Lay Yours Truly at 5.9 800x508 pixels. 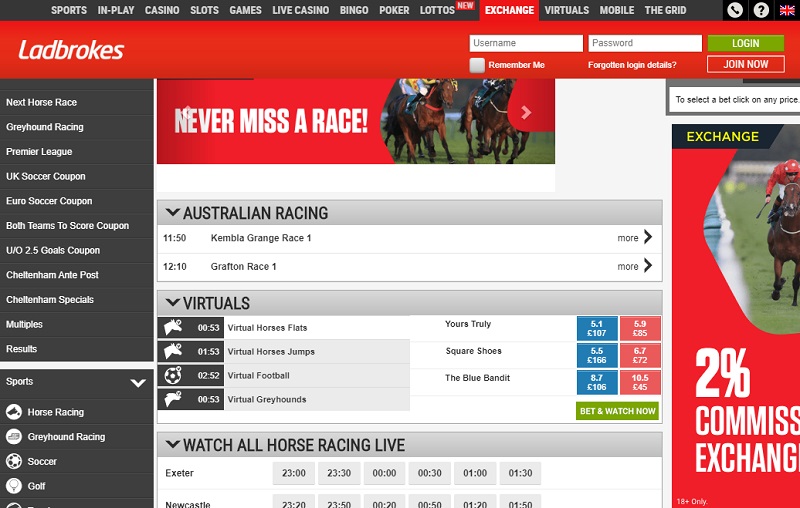coord(640,328)
